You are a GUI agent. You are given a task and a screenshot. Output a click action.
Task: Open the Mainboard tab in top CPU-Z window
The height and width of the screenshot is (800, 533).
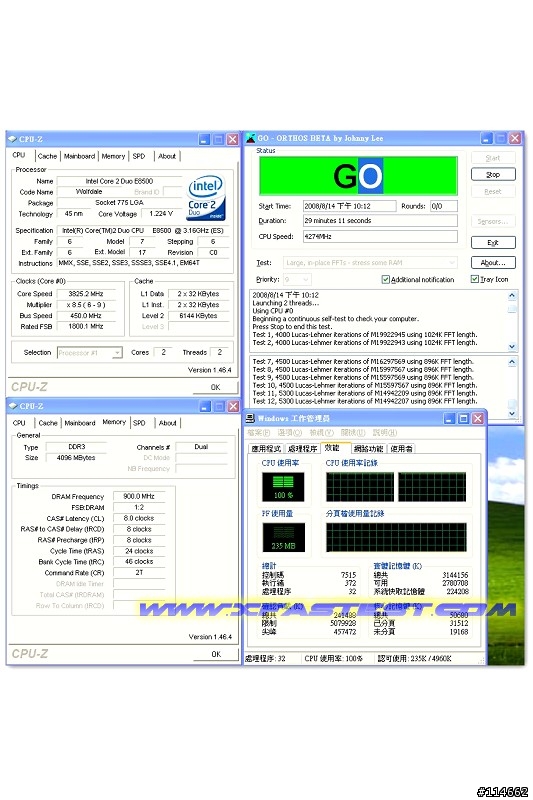(x=79, y=156)
